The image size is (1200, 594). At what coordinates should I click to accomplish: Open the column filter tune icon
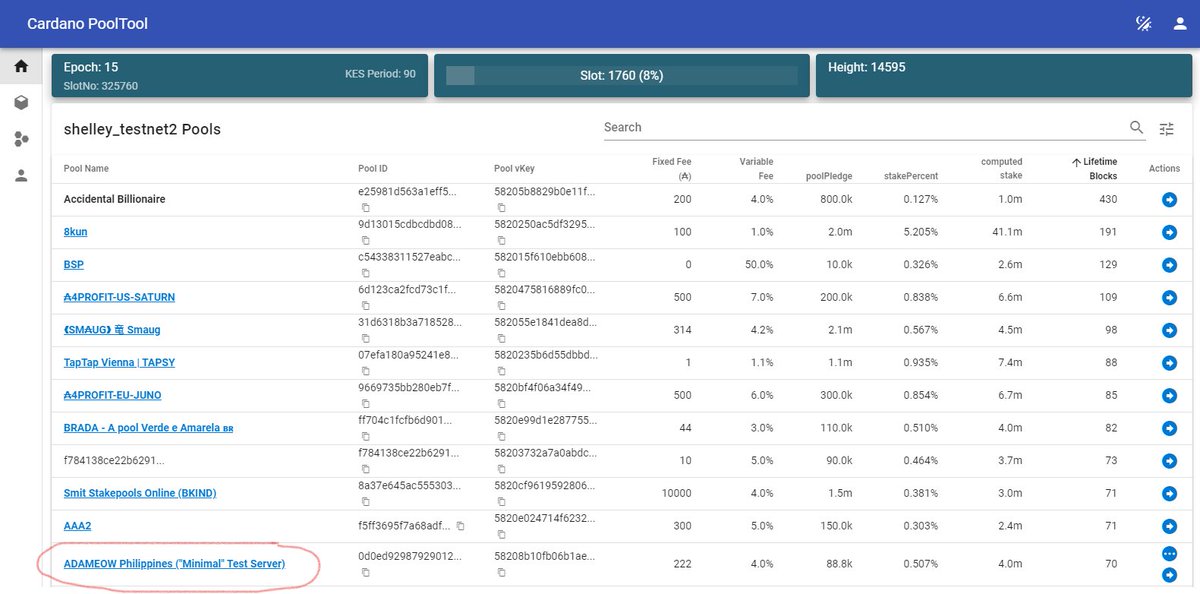(1167, 128)
